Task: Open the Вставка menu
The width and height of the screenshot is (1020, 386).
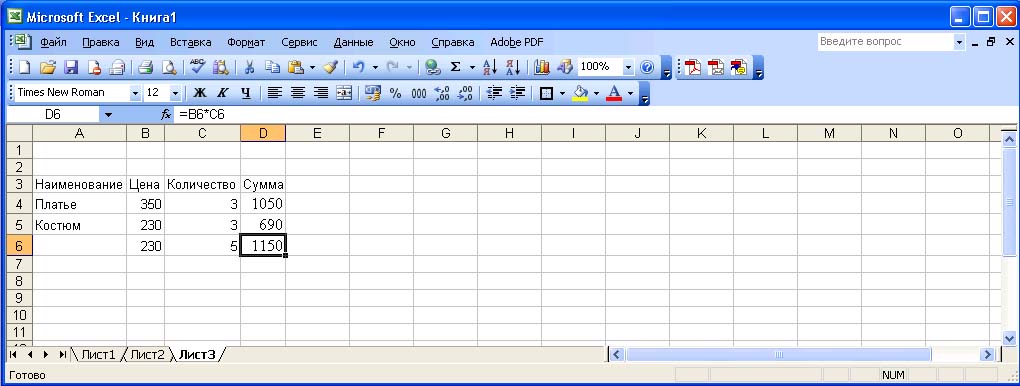Action: click(191, 42)
